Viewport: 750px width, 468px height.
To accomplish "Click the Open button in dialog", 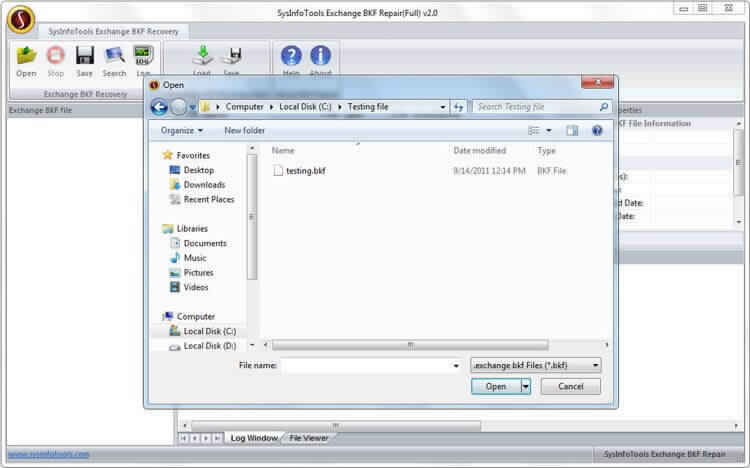I will 496,386.
